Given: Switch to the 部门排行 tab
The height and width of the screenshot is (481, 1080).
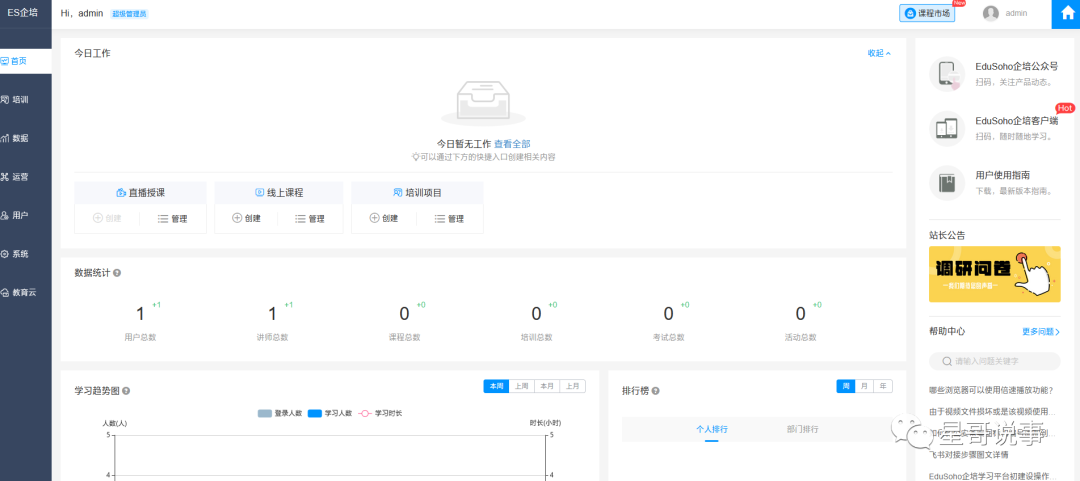Looking at the screenshot, I should (x=802, y=429).
